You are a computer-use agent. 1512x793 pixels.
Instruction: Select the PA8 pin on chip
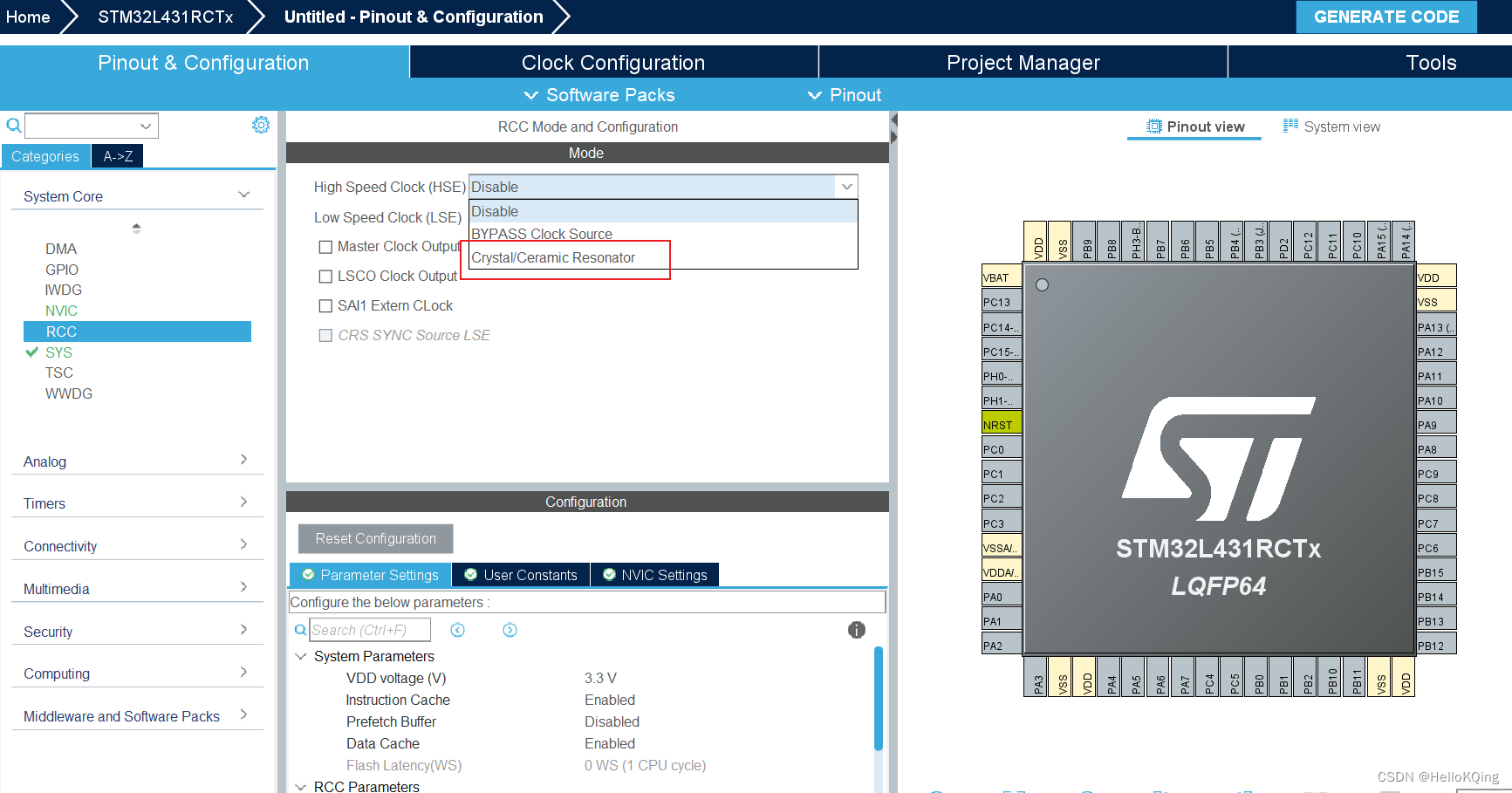tap(1436, 449)
